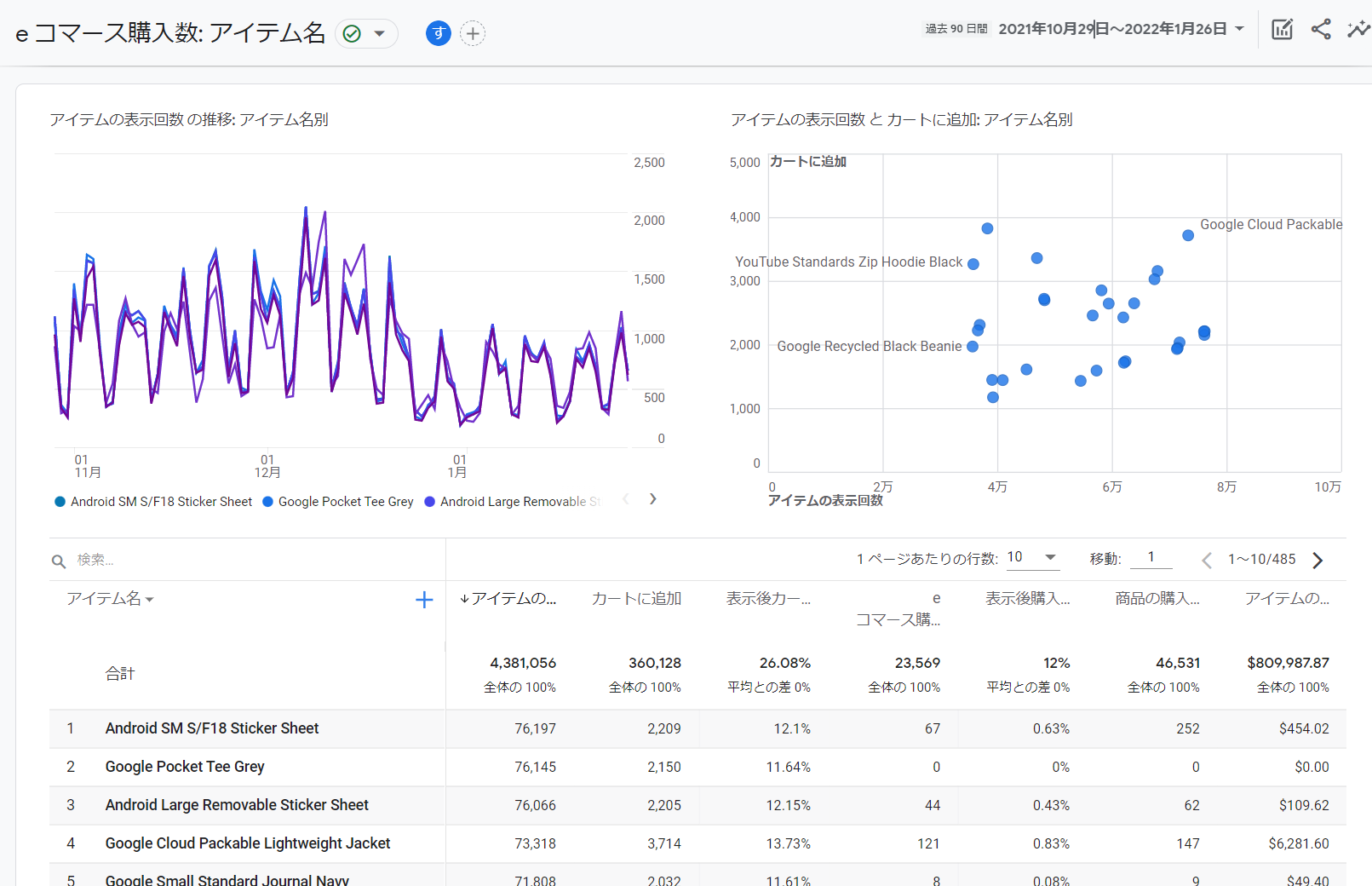
Task: Click the Google Cloud Packable scatter point
Action: click(1188, 235)
